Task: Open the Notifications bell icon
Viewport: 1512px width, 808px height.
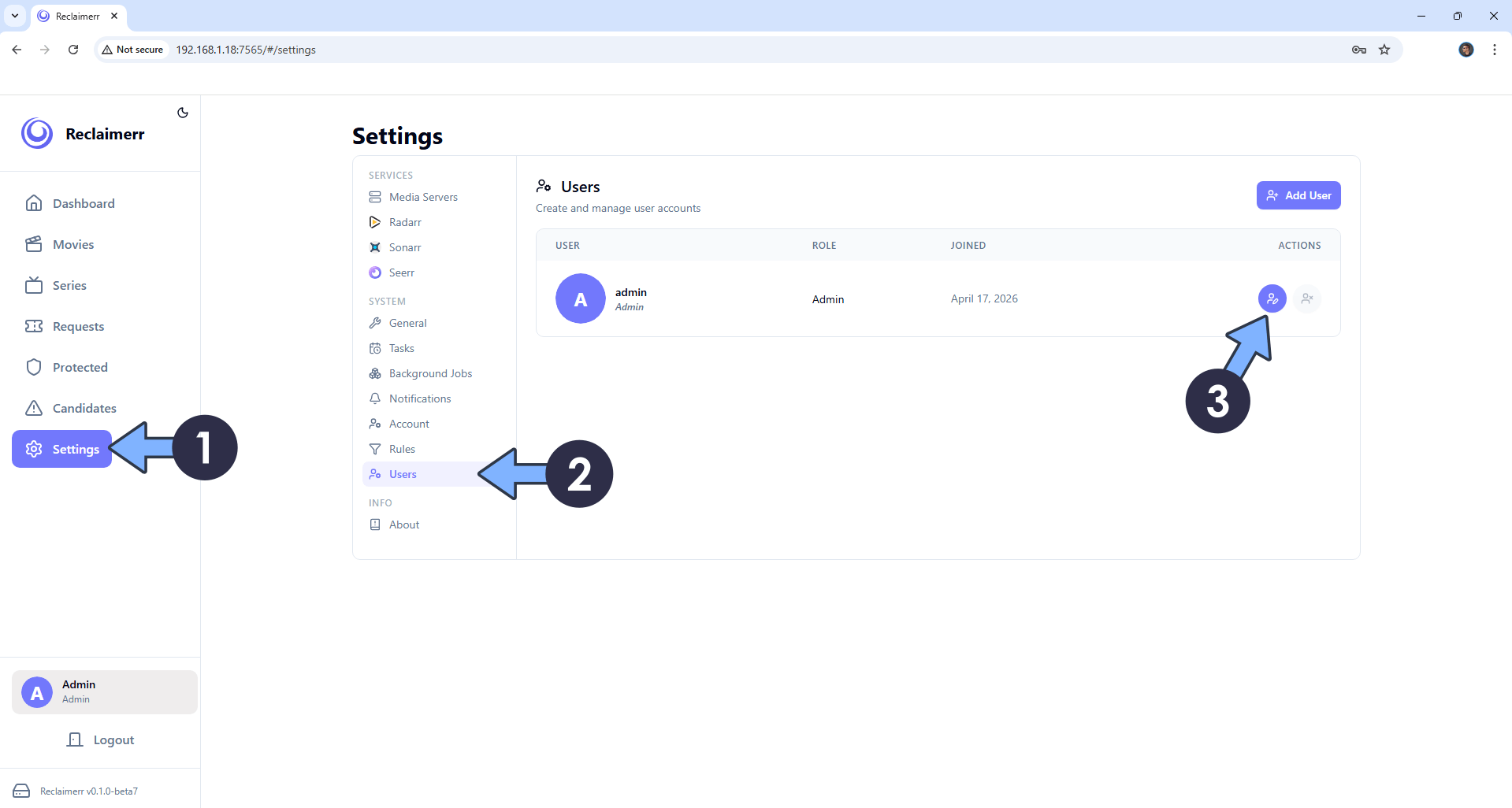Action: (x=376, y=398)
